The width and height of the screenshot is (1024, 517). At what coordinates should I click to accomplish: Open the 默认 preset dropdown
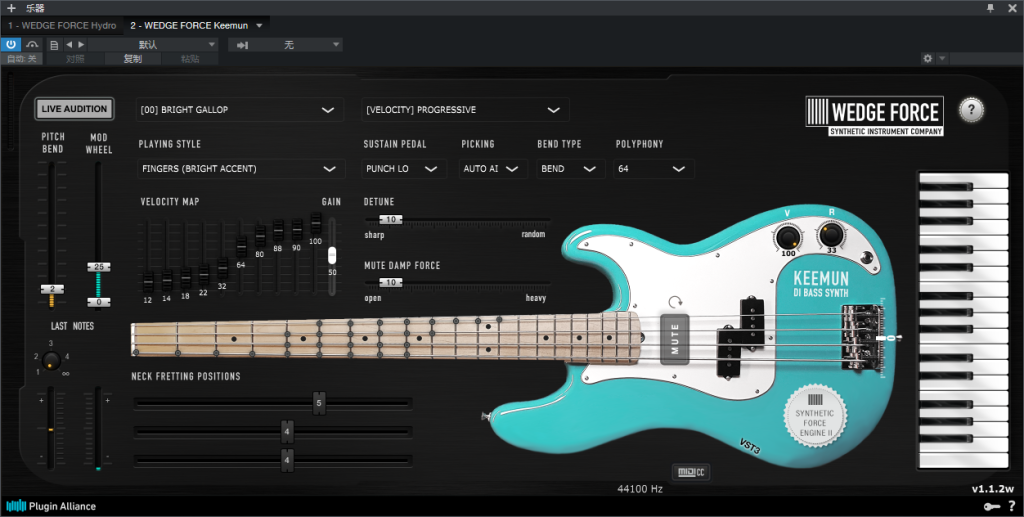[153, 45]
